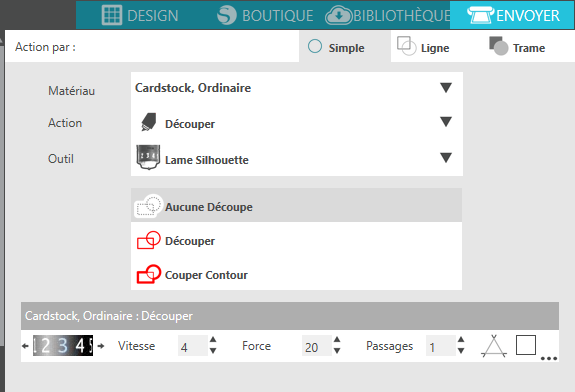This screenshot has width=575, height=392.
Task: Decrease Passages with down arrow
Action: click(x=461, y=351)
